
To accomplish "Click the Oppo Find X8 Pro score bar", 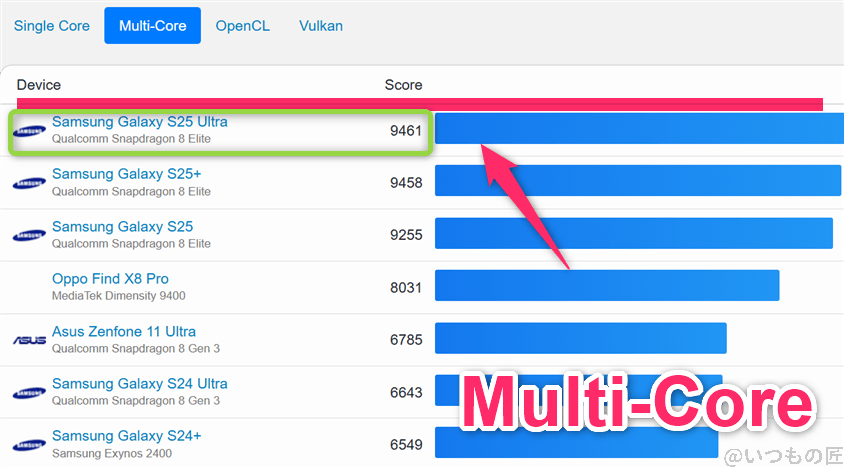I will click(606, 287).
